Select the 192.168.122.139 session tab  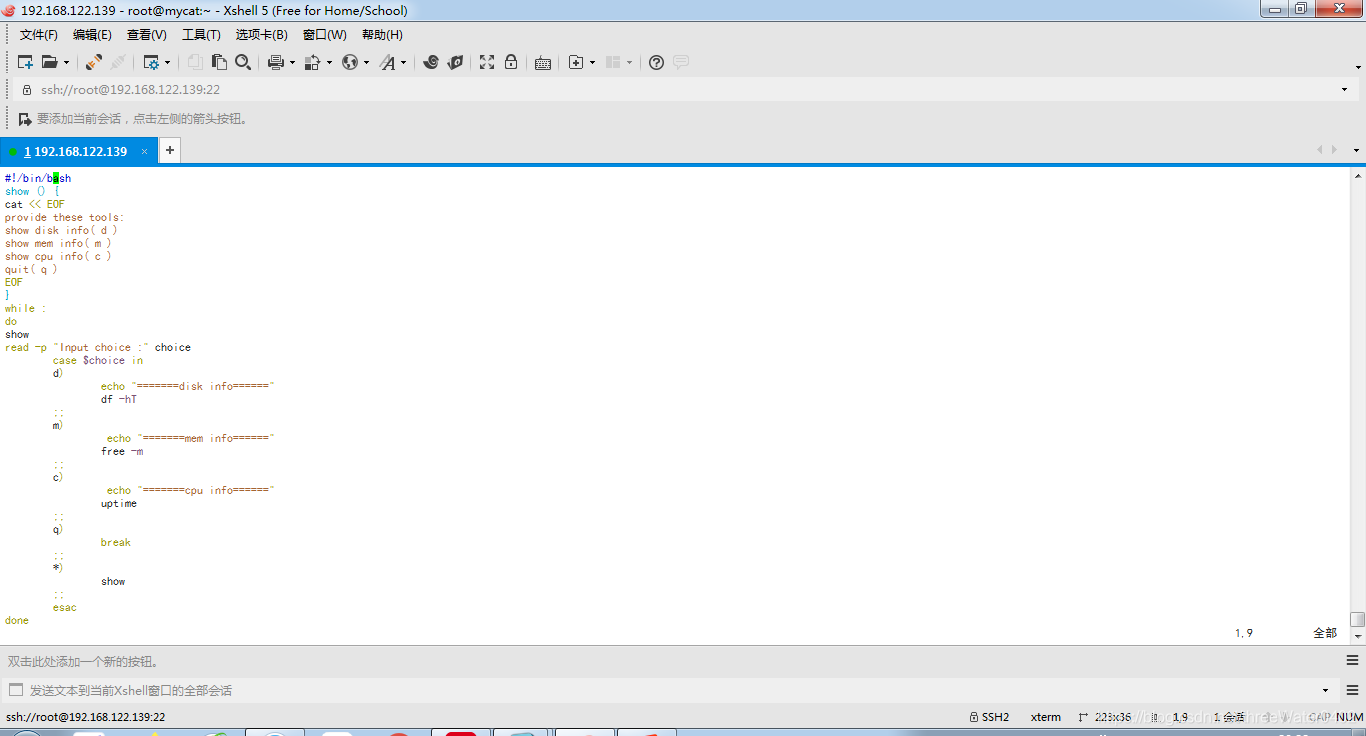tap(79, 152)
